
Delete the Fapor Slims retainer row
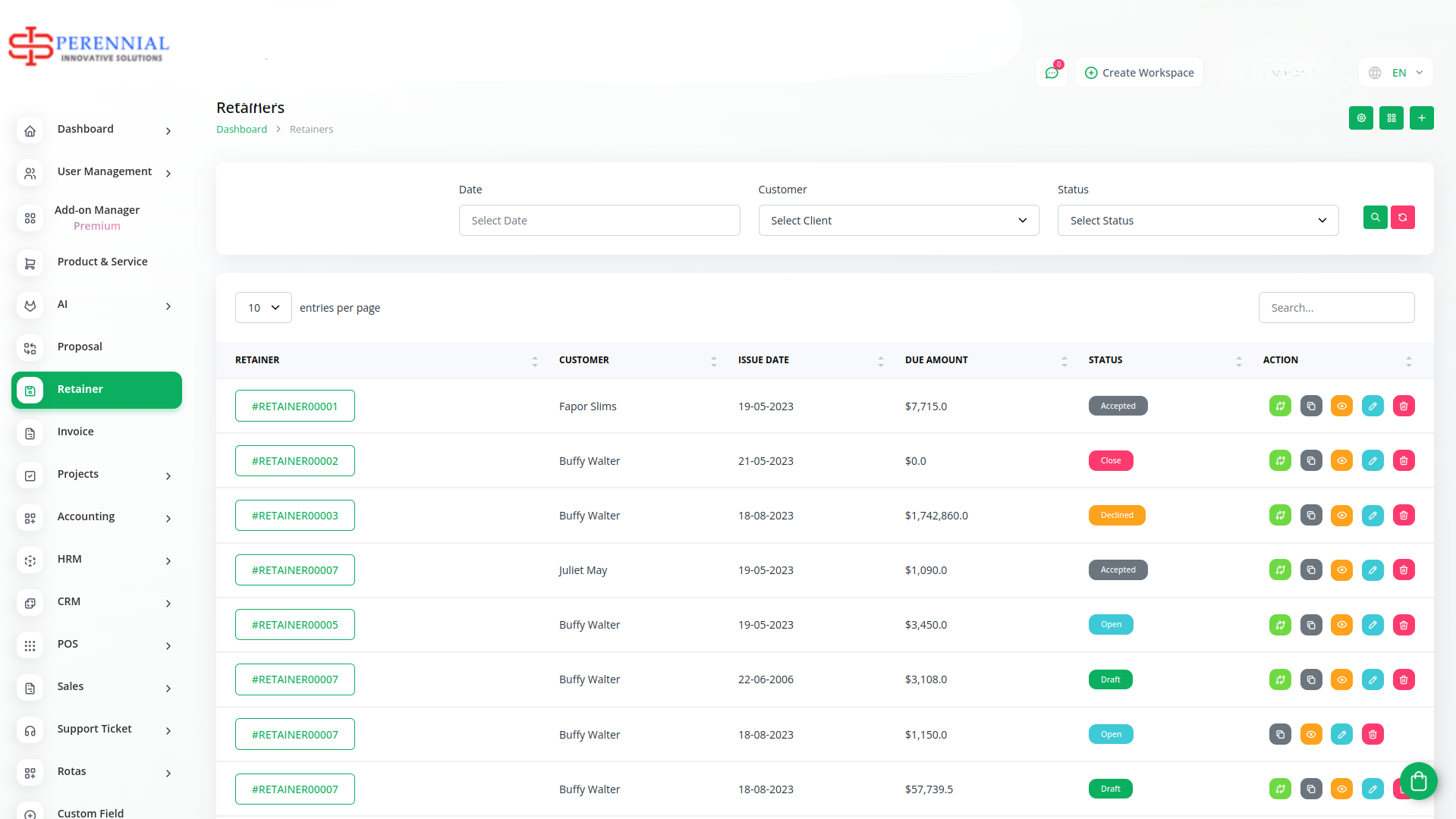pyautogui.click(x=1403, y=406)
